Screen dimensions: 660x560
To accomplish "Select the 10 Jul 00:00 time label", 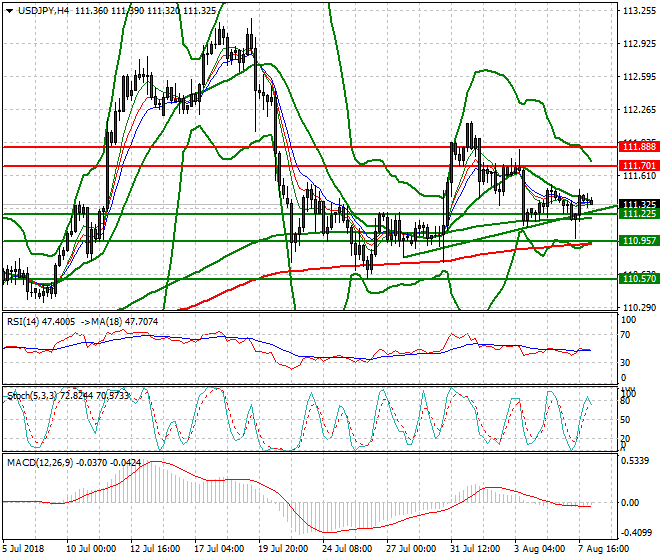I will pyautogui.click(x=91, y=549).
